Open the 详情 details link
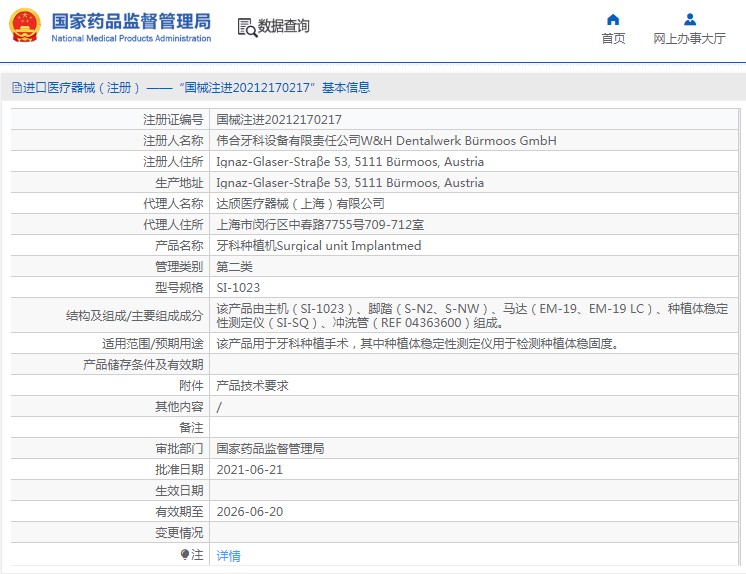The height and width of the screenshot is (574, 746). click(x=228, y=555)
